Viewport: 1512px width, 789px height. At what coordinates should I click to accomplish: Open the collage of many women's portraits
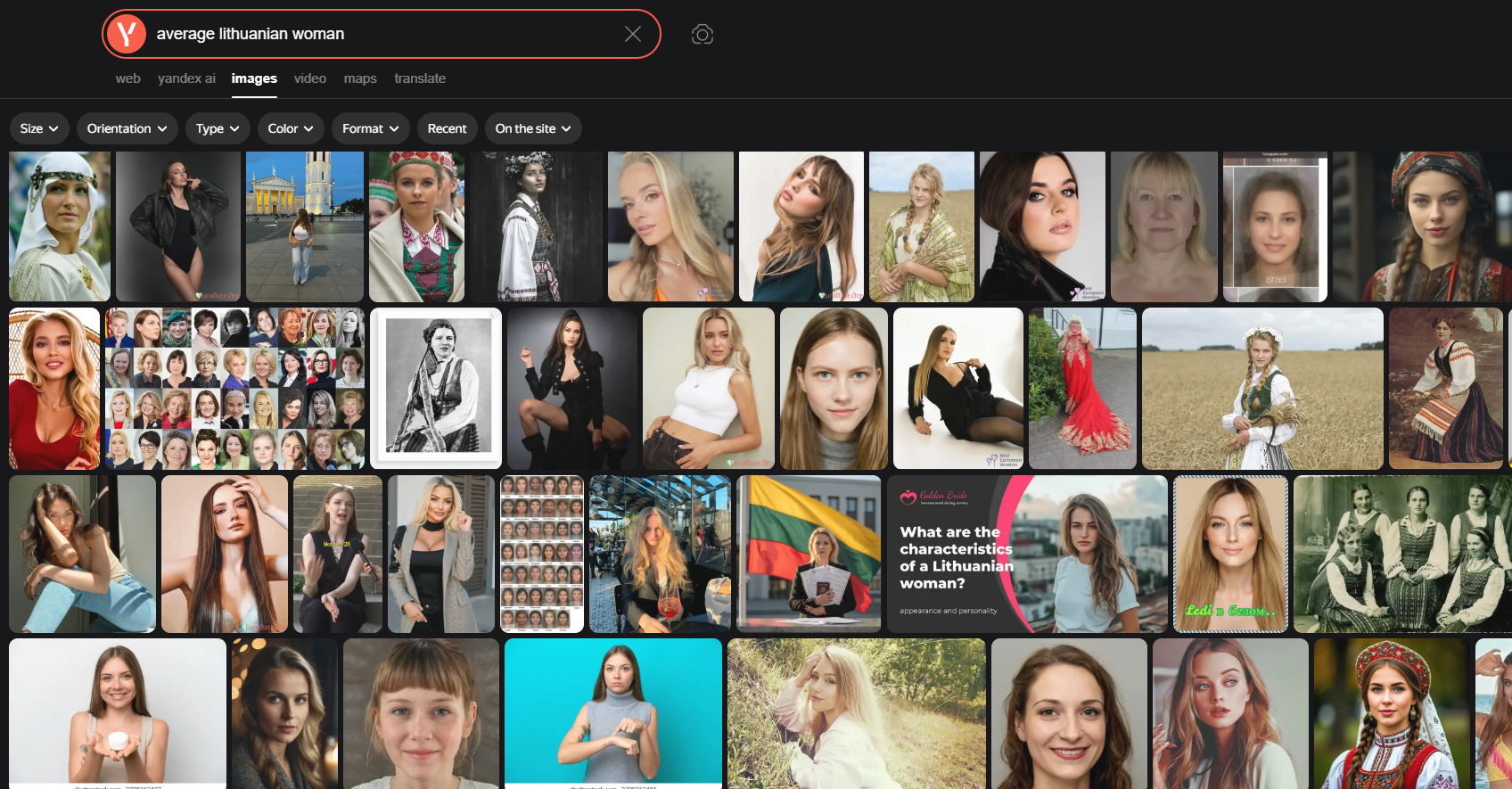pos(234,389)
